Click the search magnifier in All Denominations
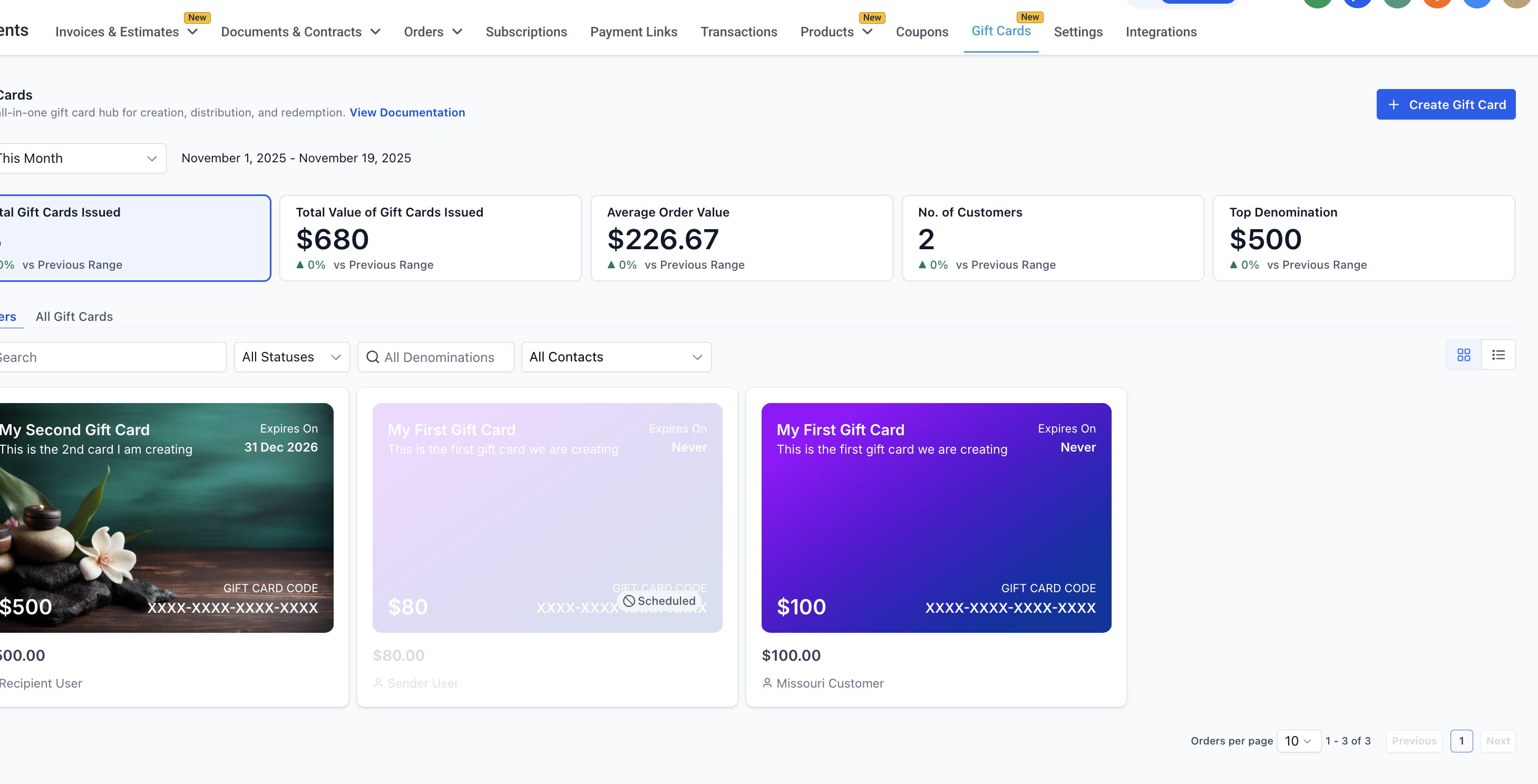Image resolution: width=1538 pixels, height=784 pixels. 373,357
